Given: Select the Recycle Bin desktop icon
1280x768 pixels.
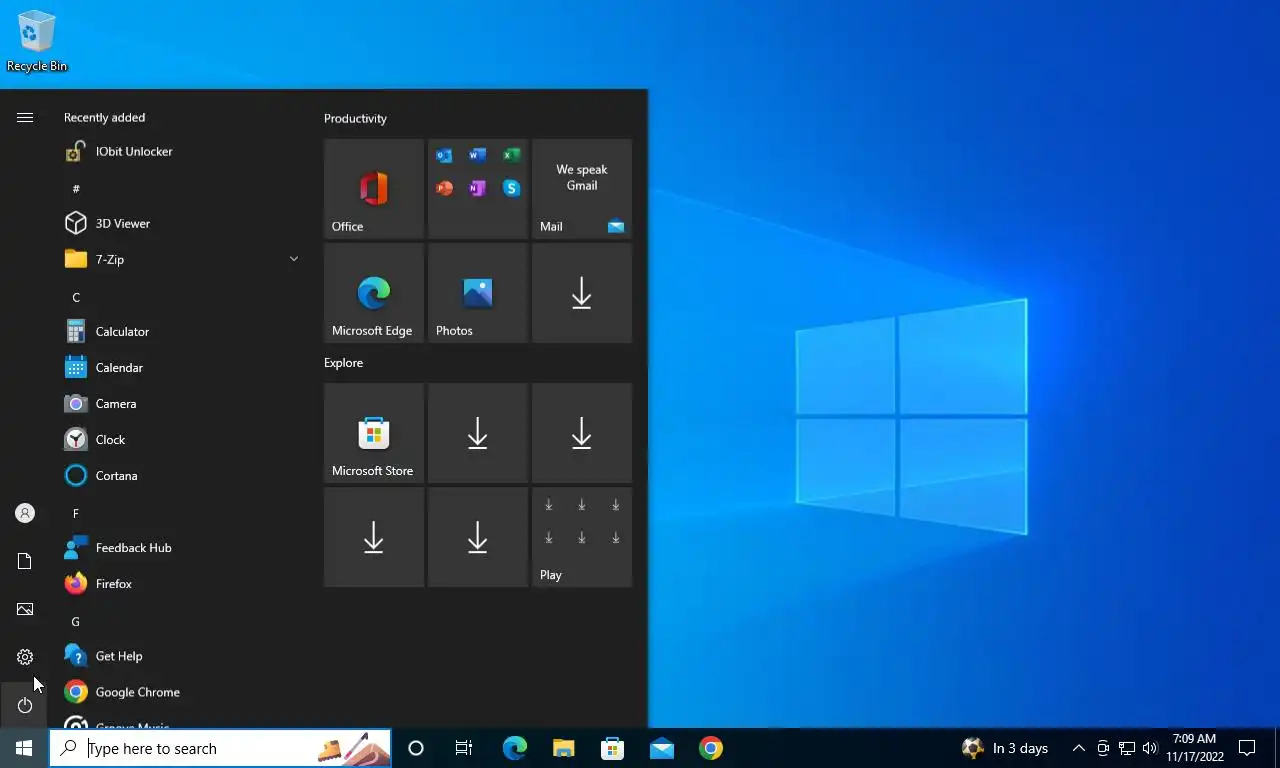Looking at the screenshot, I should tap(37, 41).
